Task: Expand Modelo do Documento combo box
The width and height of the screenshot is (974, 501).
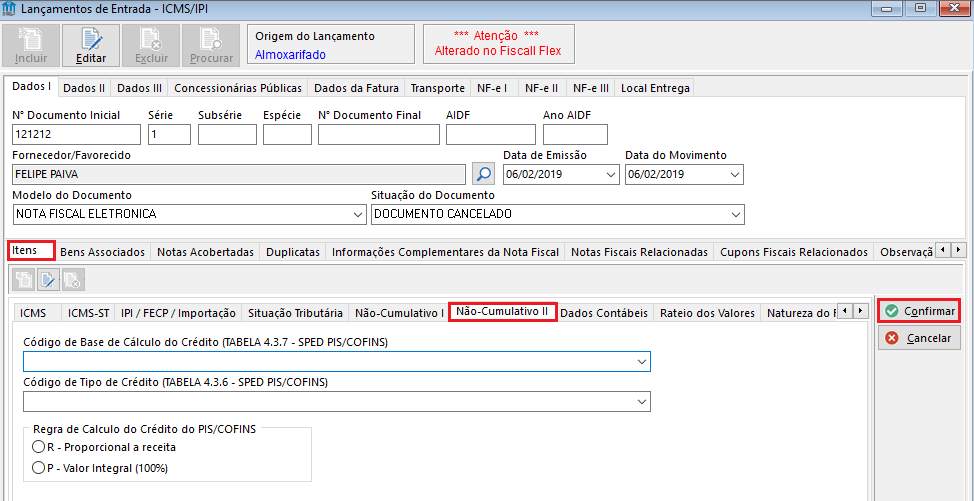Action: (x=358, y=214)
